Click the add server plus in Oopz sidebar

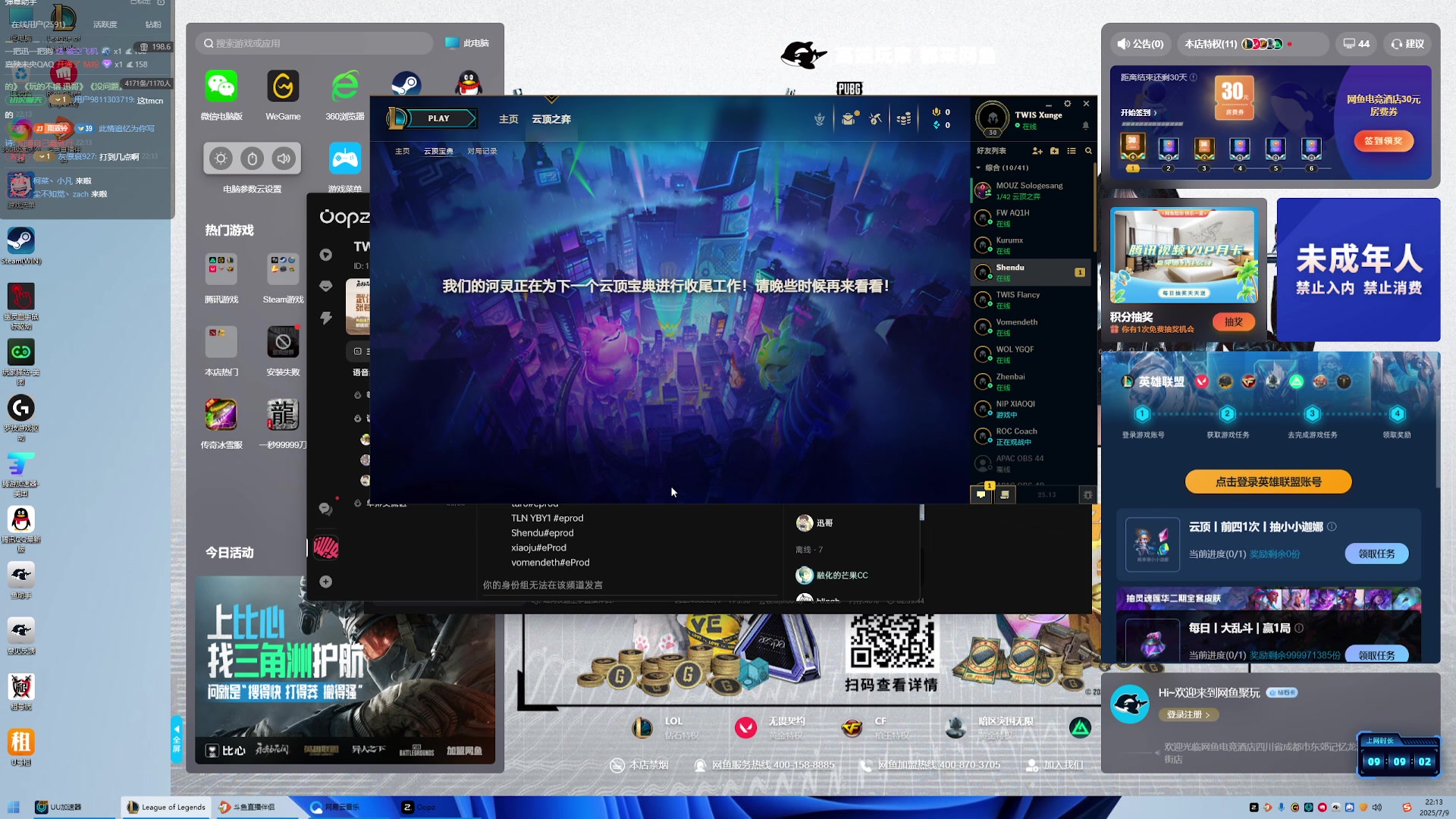pyautogui.click(x=325, y=582)
